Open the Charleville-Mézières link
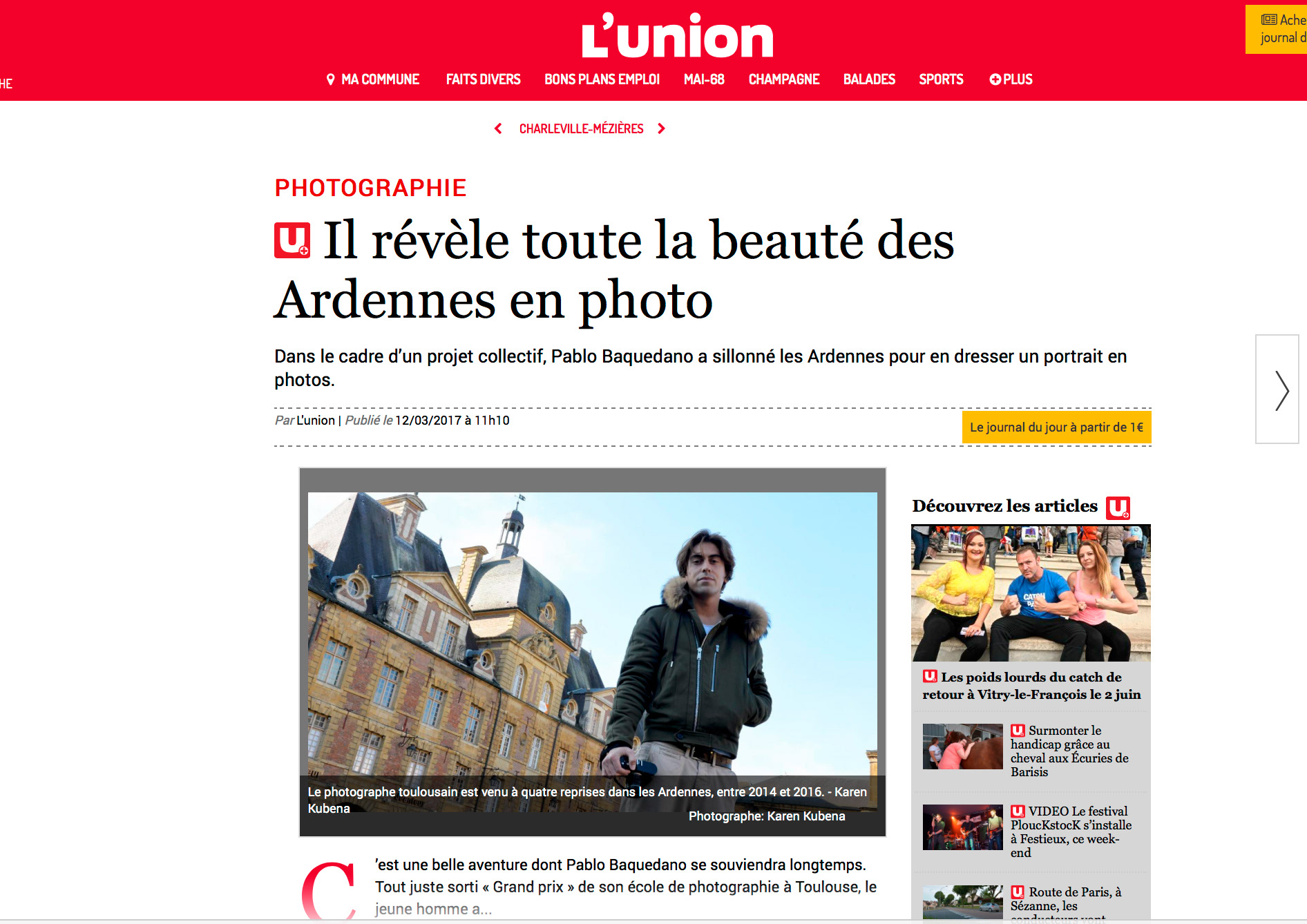Viewport: 1307px width, 924px height. [581, 128]
